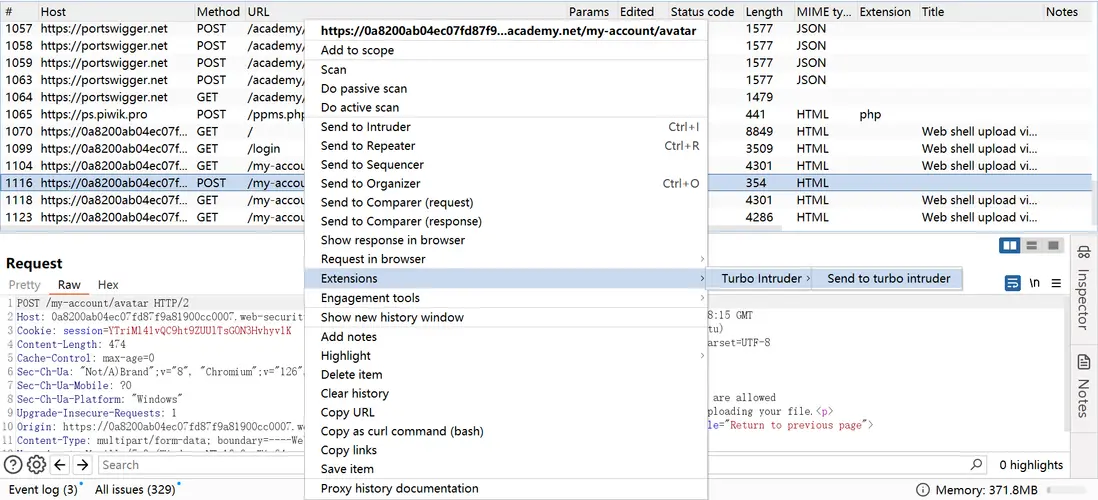Switch to the Hex request tab
This screenshot has width=1098, height=500.
108,285
